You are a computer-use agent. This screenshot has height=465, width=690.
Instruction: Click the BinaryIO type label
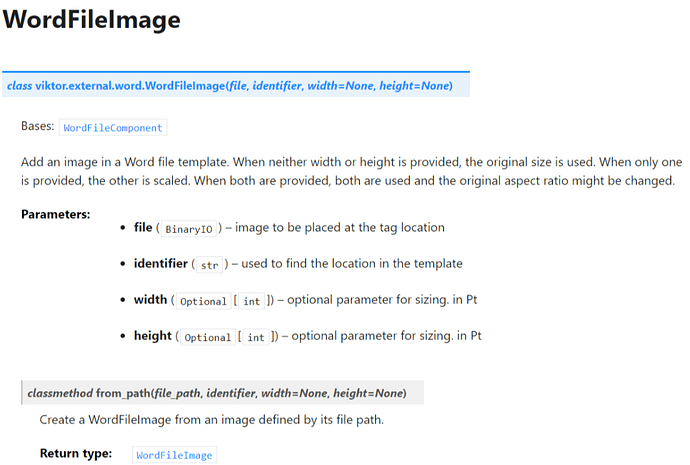189,229
